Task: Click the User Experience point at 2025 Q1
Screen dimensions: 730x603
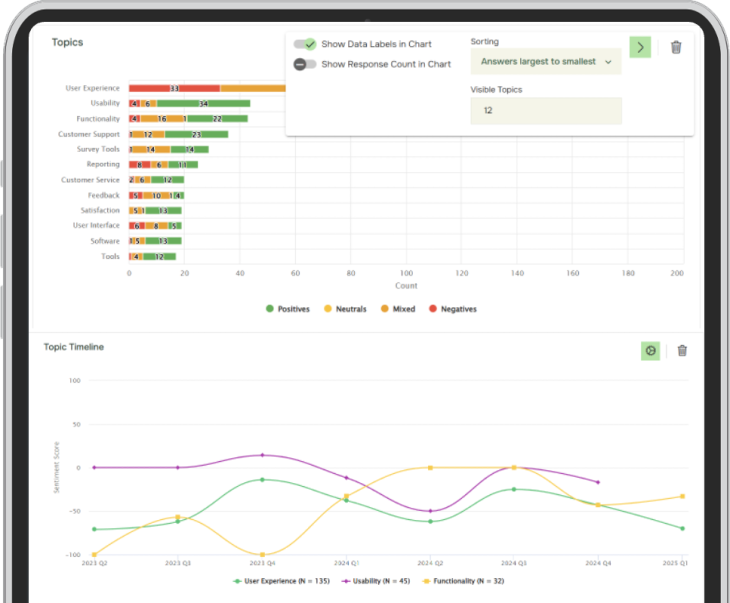Action: point(683,528)
